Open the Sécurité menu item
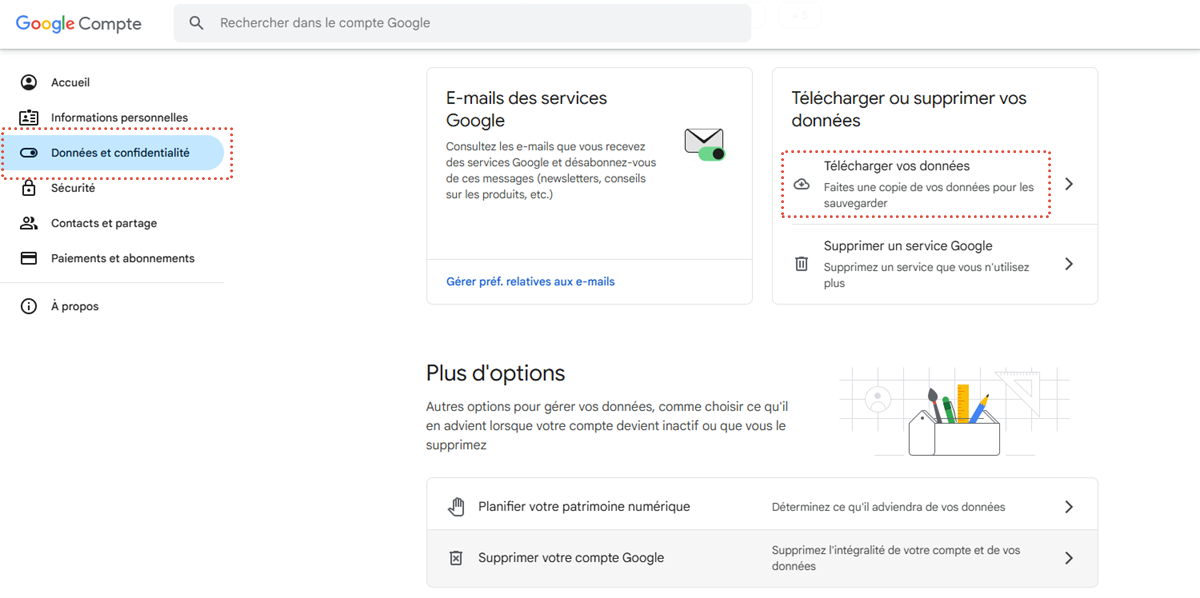 tap(73, 188)
